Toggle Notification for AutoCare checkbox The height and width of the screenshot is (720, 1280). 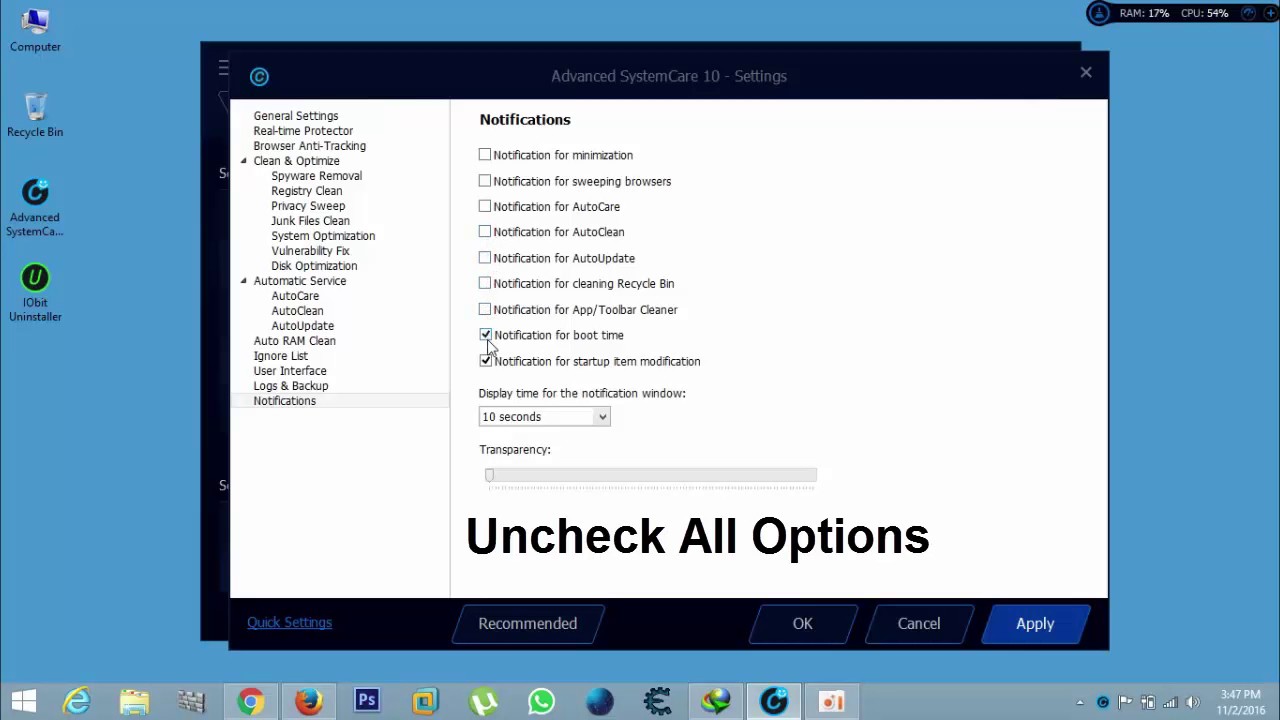tap(485, 206)
